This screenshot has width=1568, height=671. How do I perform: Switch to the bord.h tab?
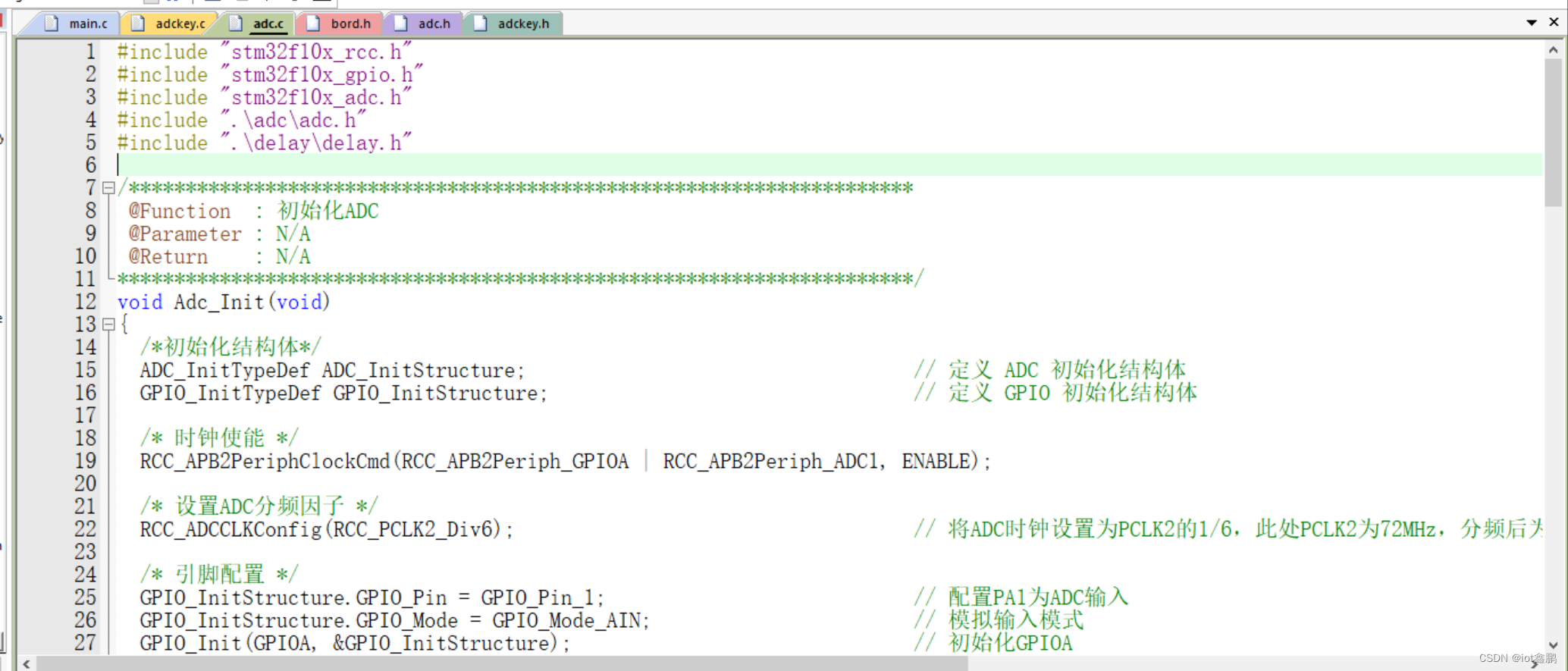pos(339,24)
